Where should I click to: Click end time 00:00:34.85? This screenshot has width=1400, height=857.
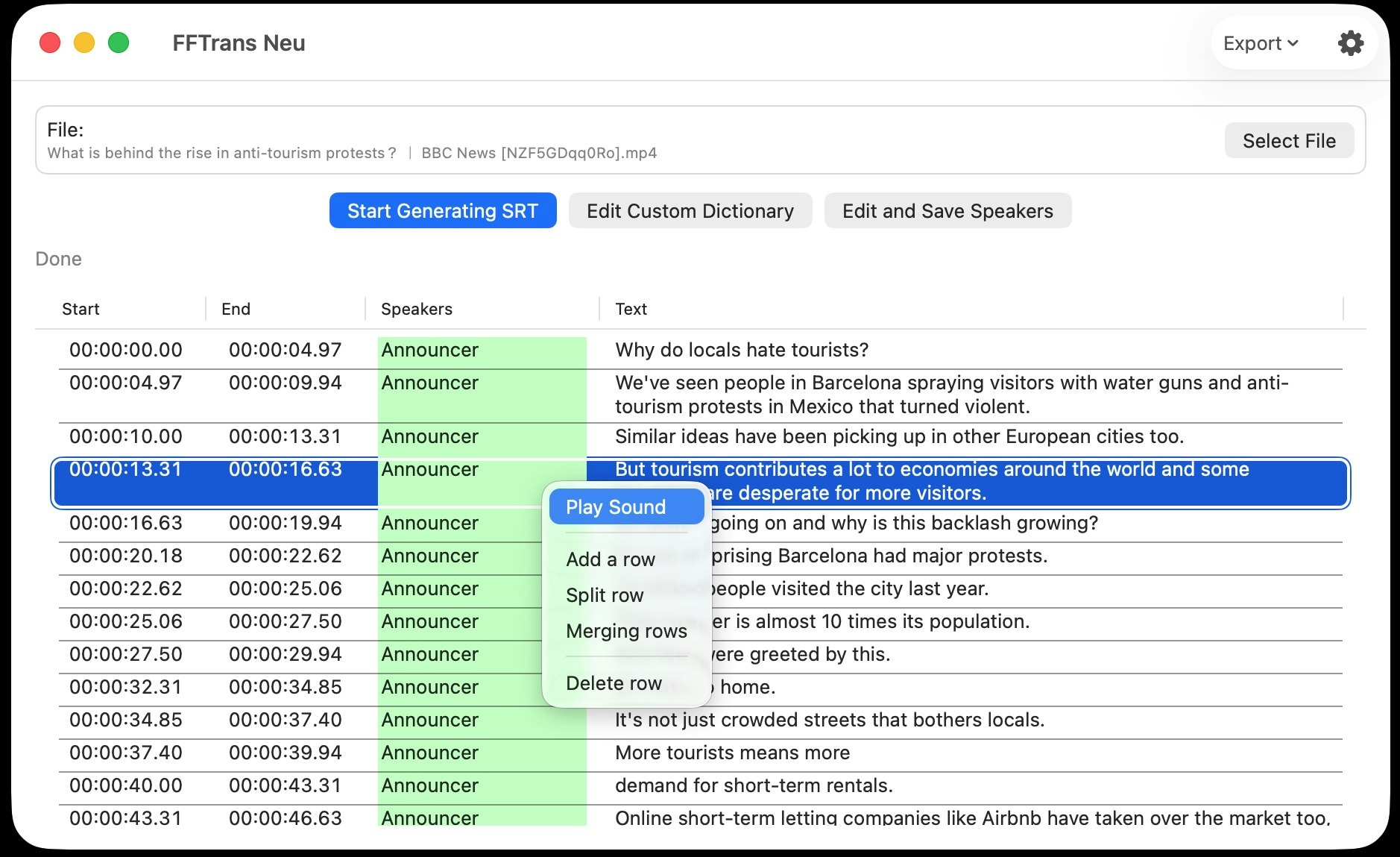286,687
